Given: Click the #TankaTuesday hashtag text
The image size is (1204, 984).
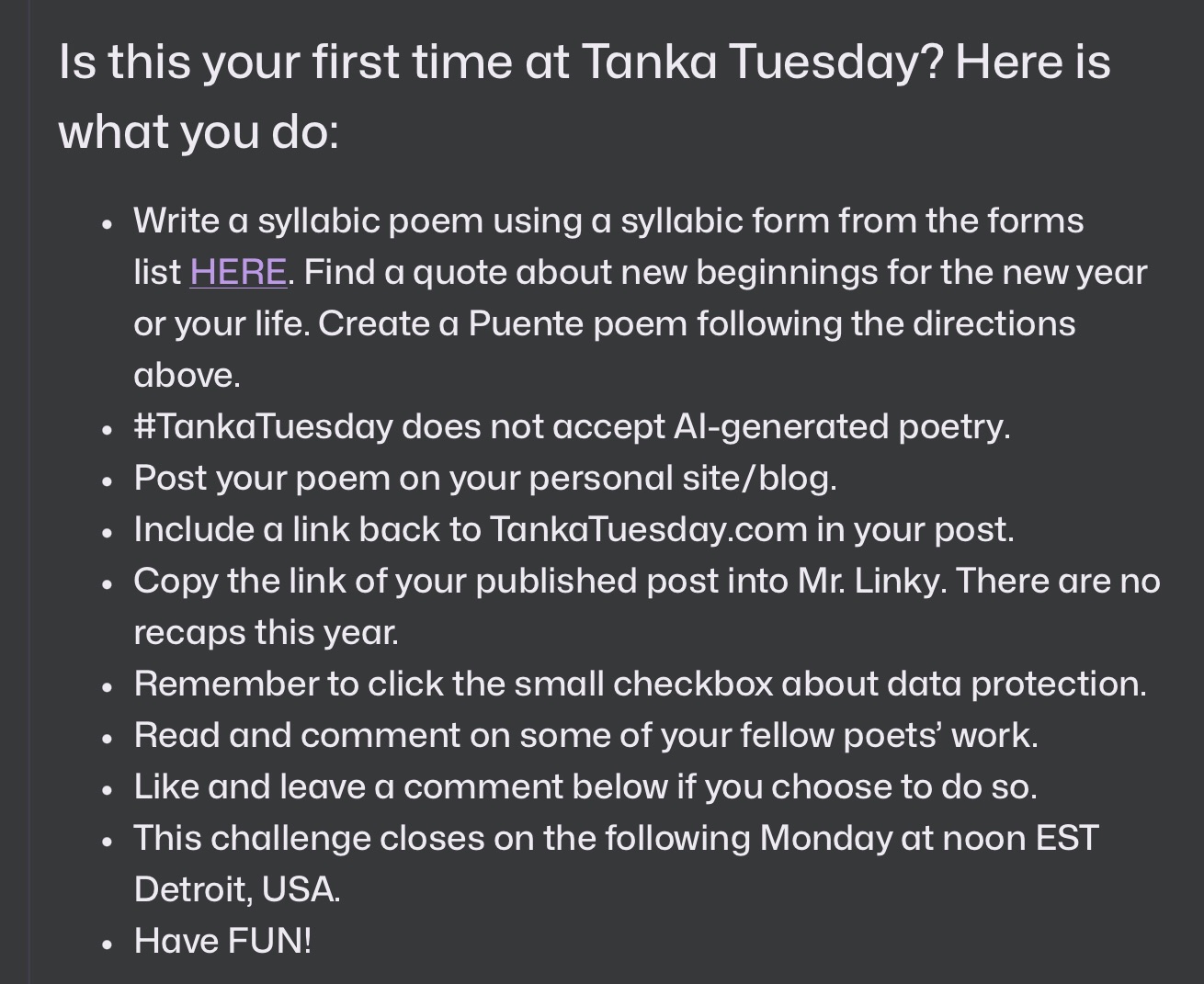Looking at the screenshot, I should [x=263, y=427].
